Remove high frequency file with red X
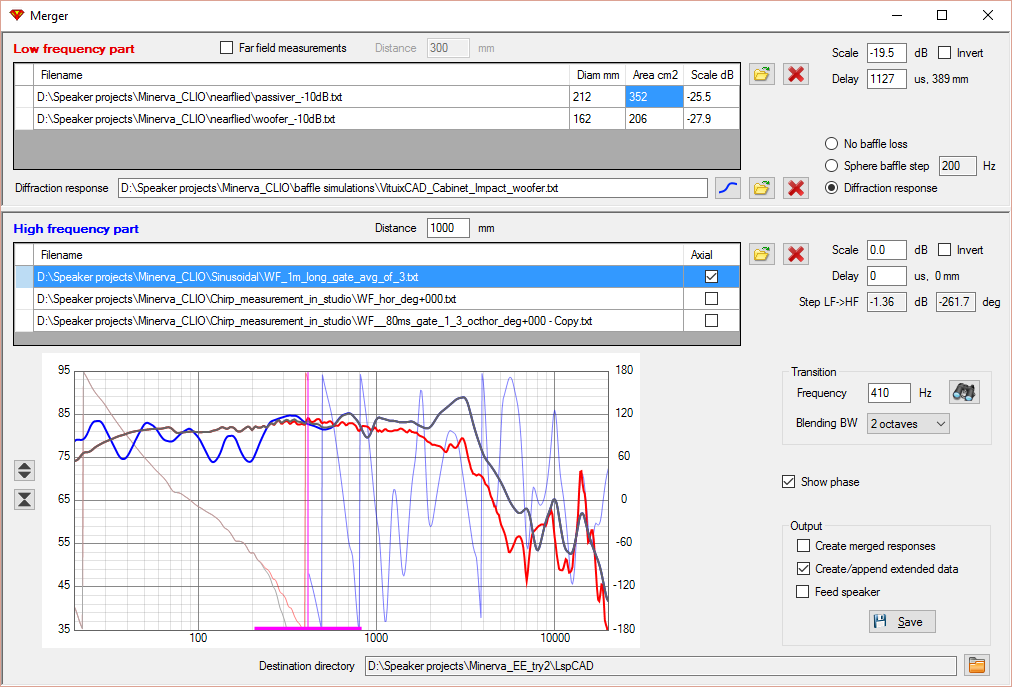The image size is (1012, 687). (796, 254)
